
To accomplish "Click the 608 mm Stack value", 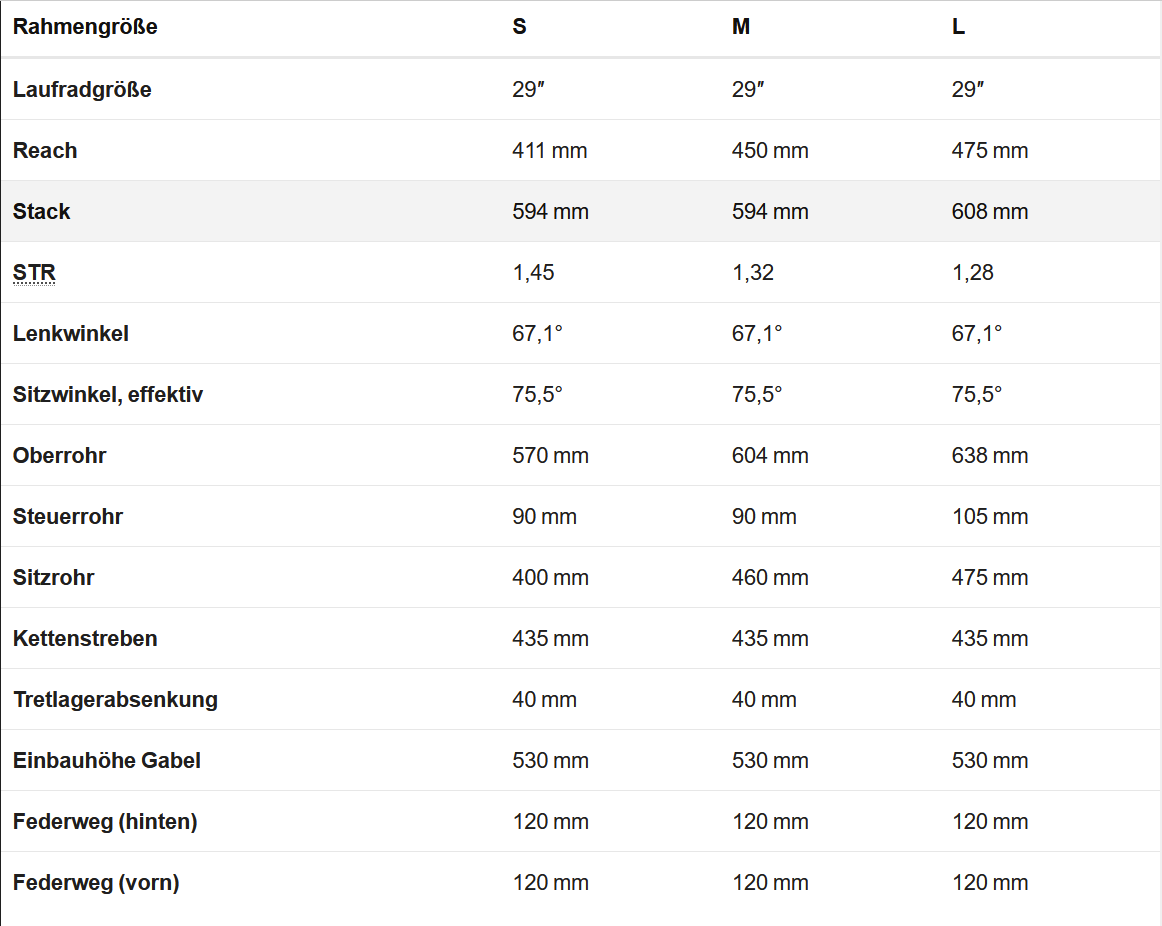I will coord(990,212).
